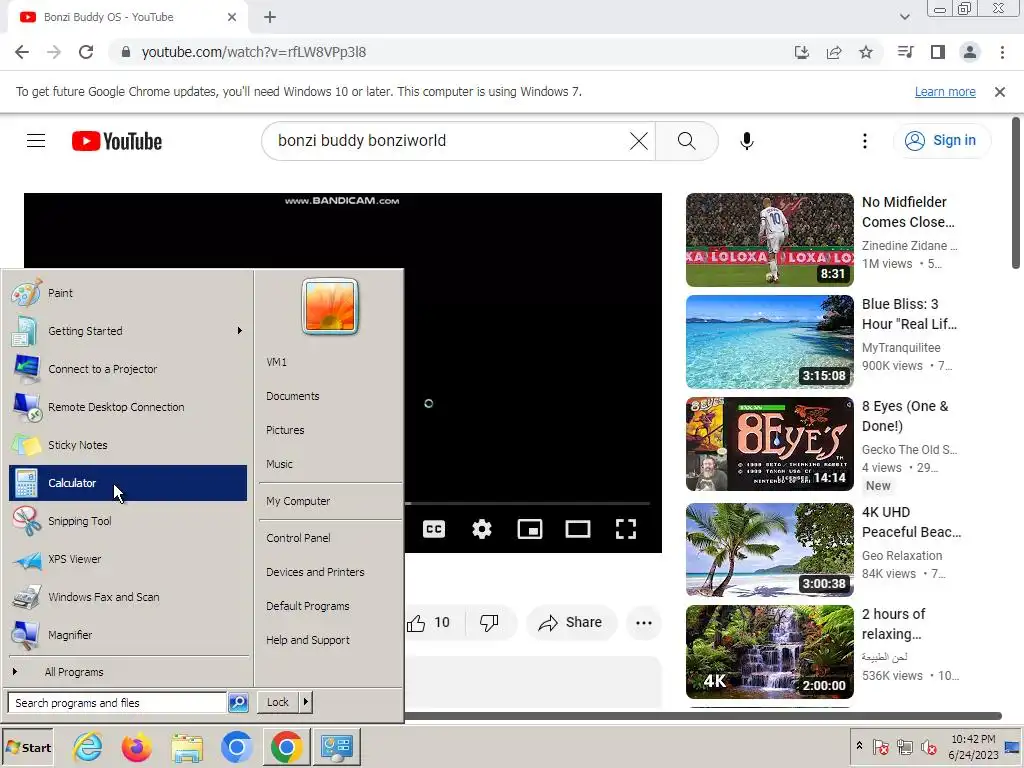Toggle closed captions on the video

pos(434,528)
